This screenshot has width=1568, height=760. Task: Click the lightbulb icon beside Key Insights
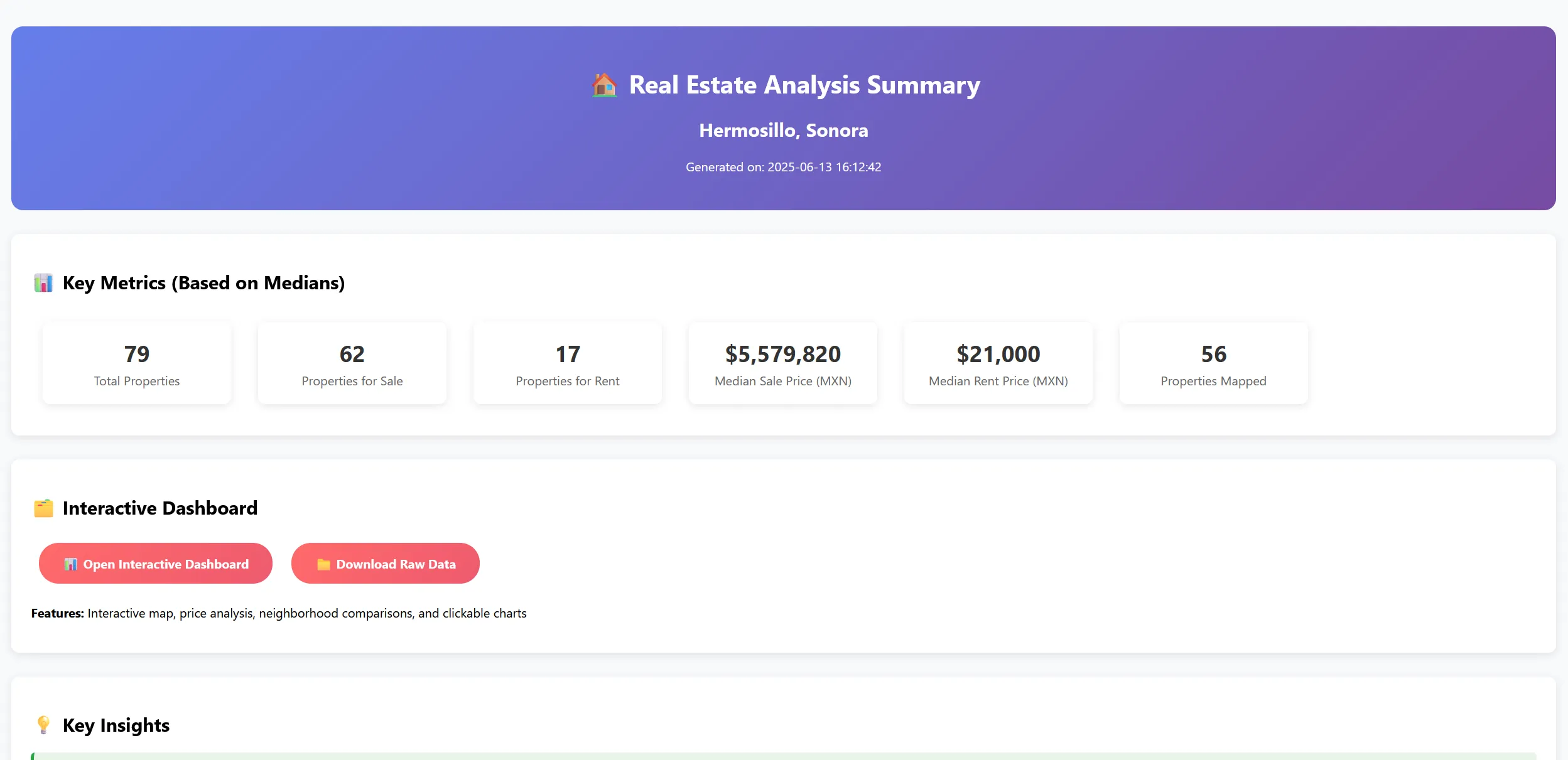click(43, 725)
